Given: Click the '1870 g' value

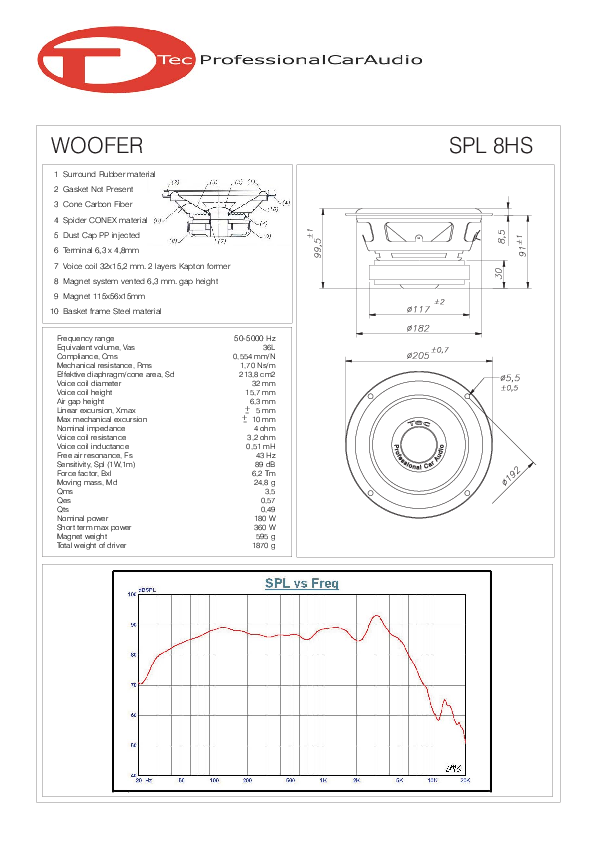Looking at the screenshot, I should [264, 546].
